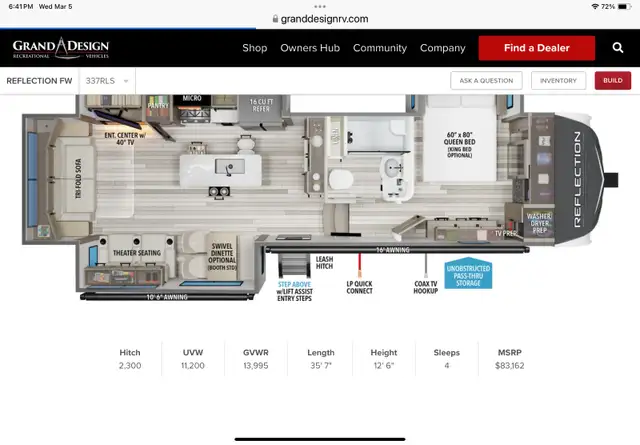Click the GVWR value 13,995
The height and width of the screenshot is (445, 640).
coord(256,365)
